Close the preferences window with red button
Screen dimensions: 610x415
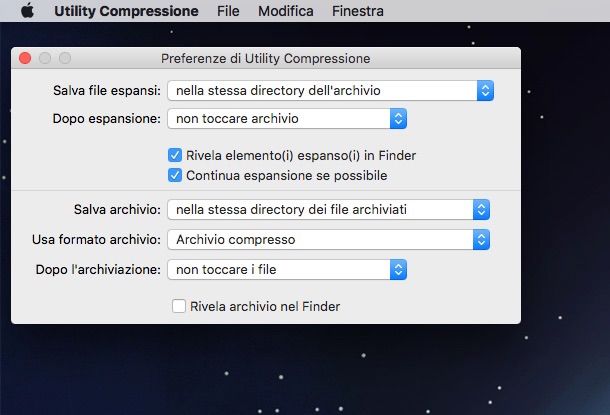click(25, 59)
